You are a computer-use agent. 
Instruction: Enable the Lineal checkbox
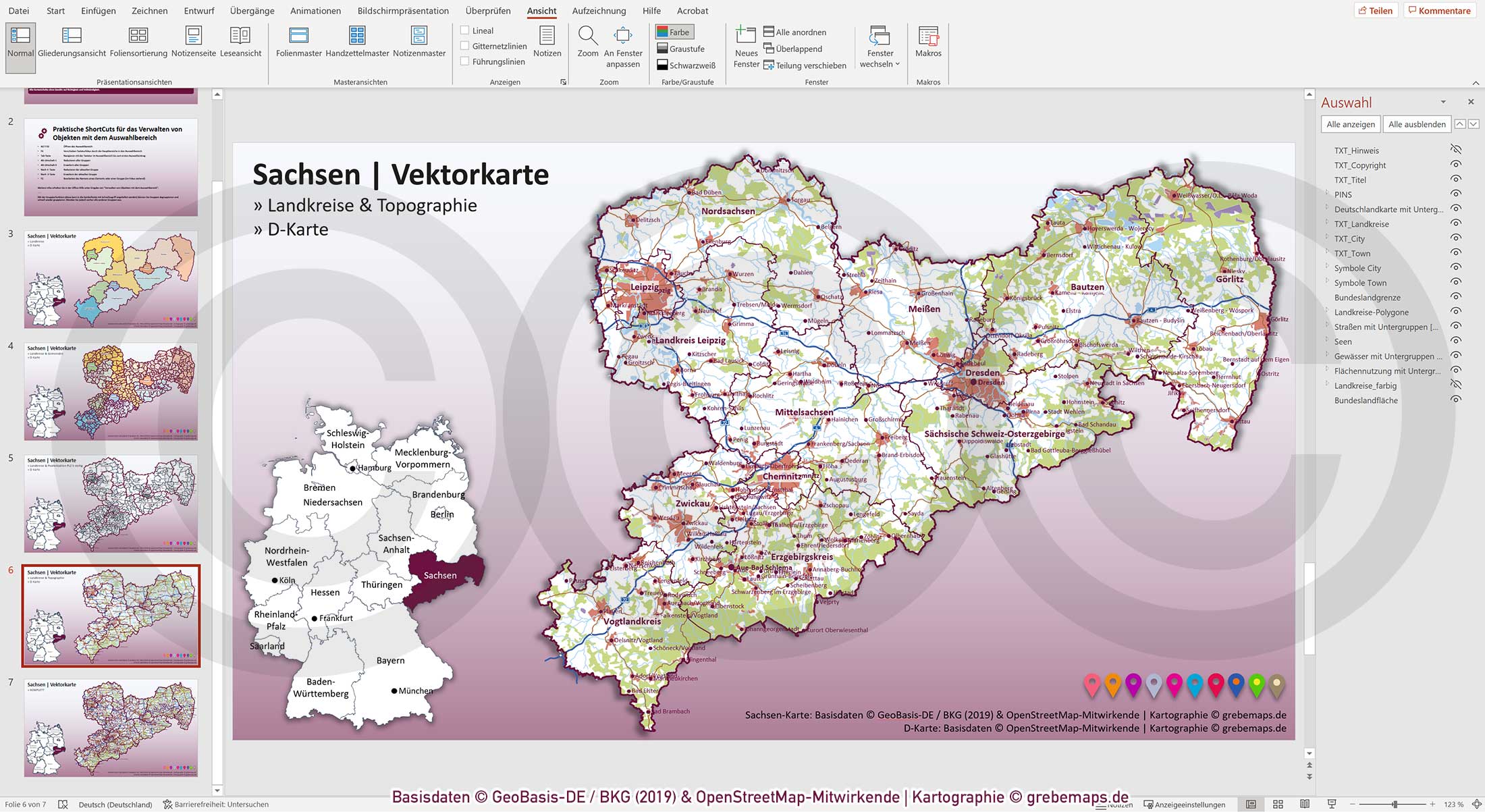click(x=464, y=30)
